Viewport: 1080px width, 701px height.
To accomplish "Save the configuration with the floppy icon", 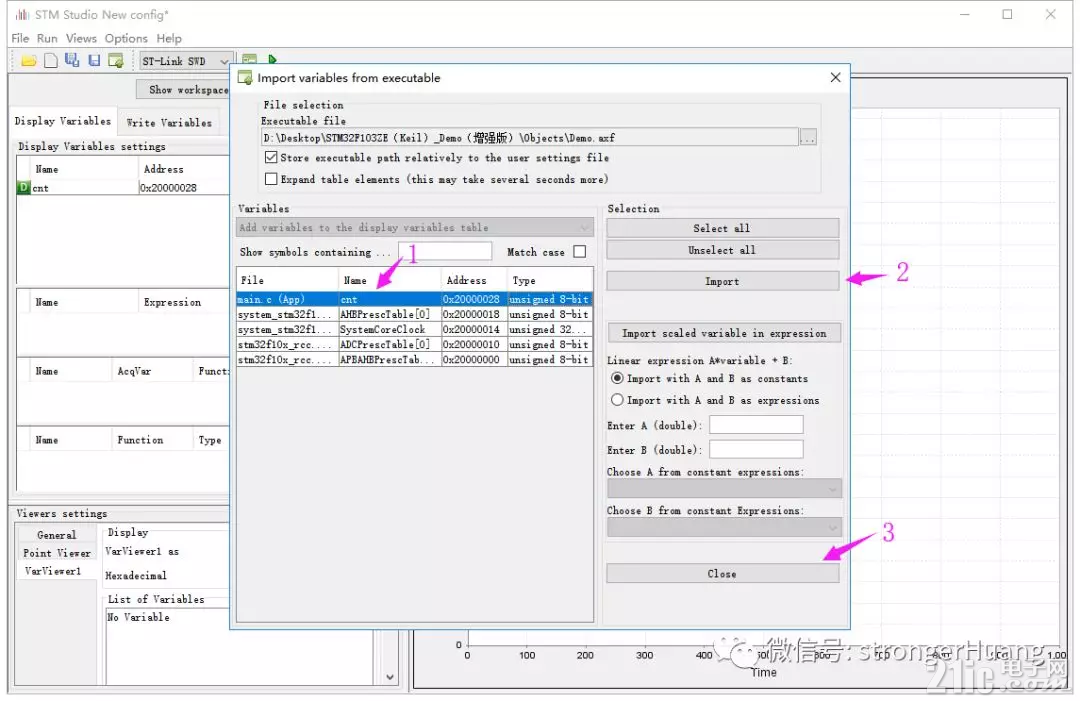I will click(94, 61).
